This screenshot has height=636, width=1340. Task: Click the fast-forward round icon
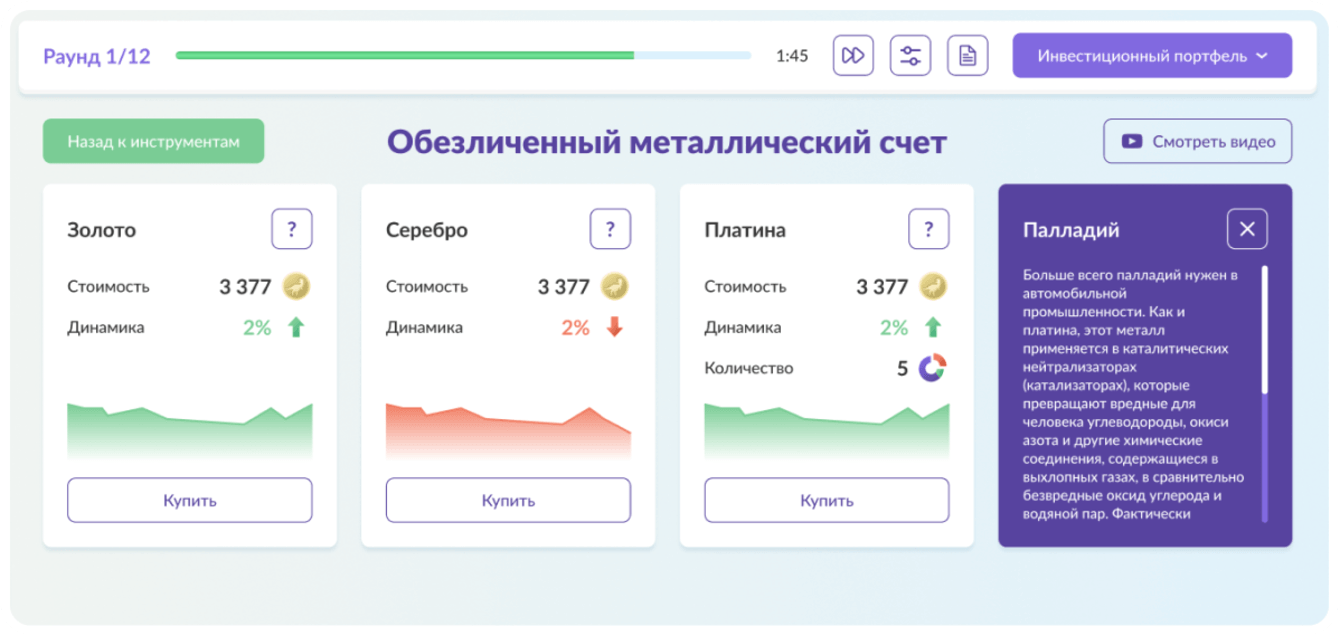coord(853,56)
